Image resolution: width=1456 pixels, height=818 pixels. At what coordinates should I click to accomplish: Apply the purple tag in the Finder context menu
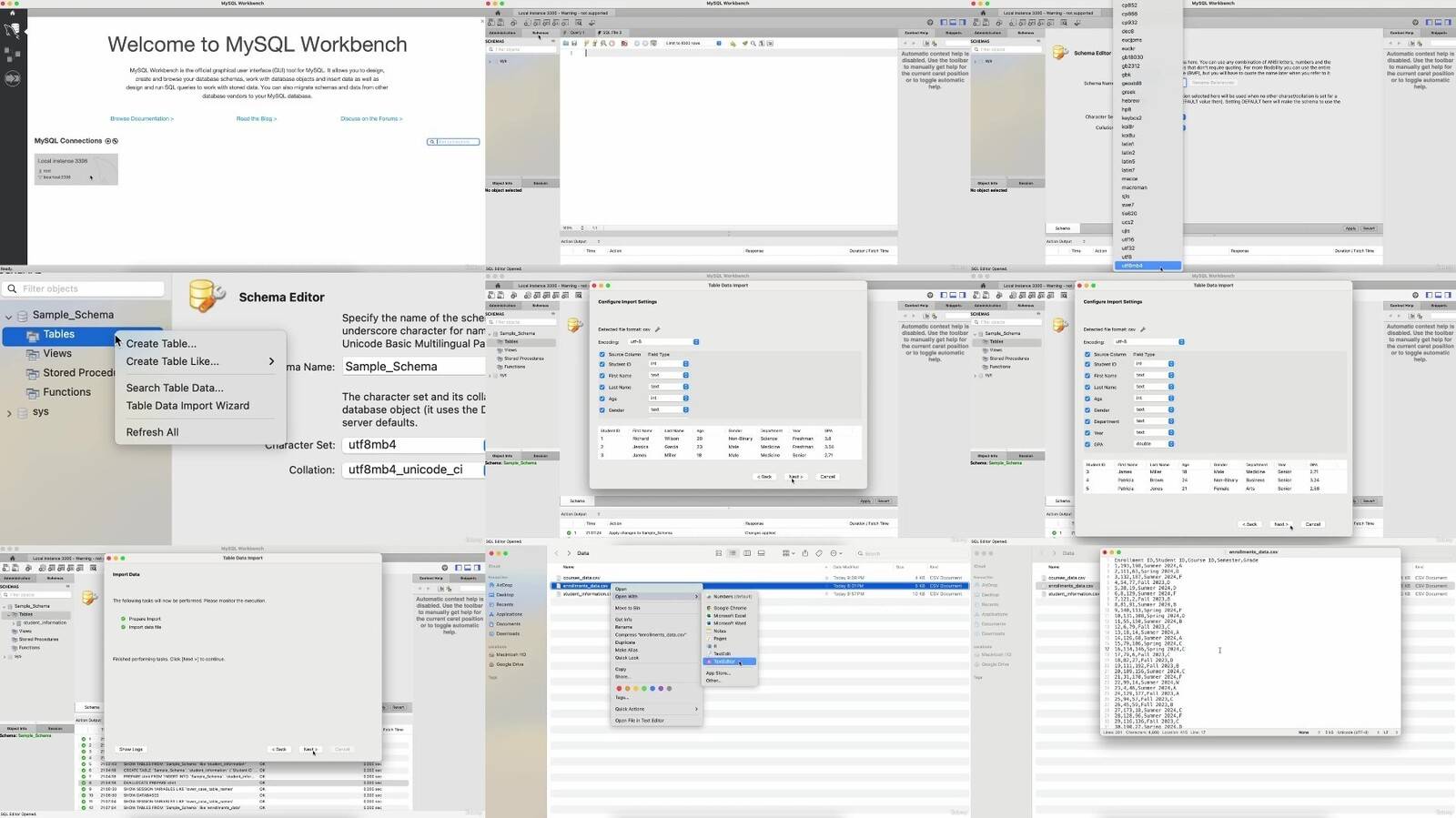click(x=661, y=689)
